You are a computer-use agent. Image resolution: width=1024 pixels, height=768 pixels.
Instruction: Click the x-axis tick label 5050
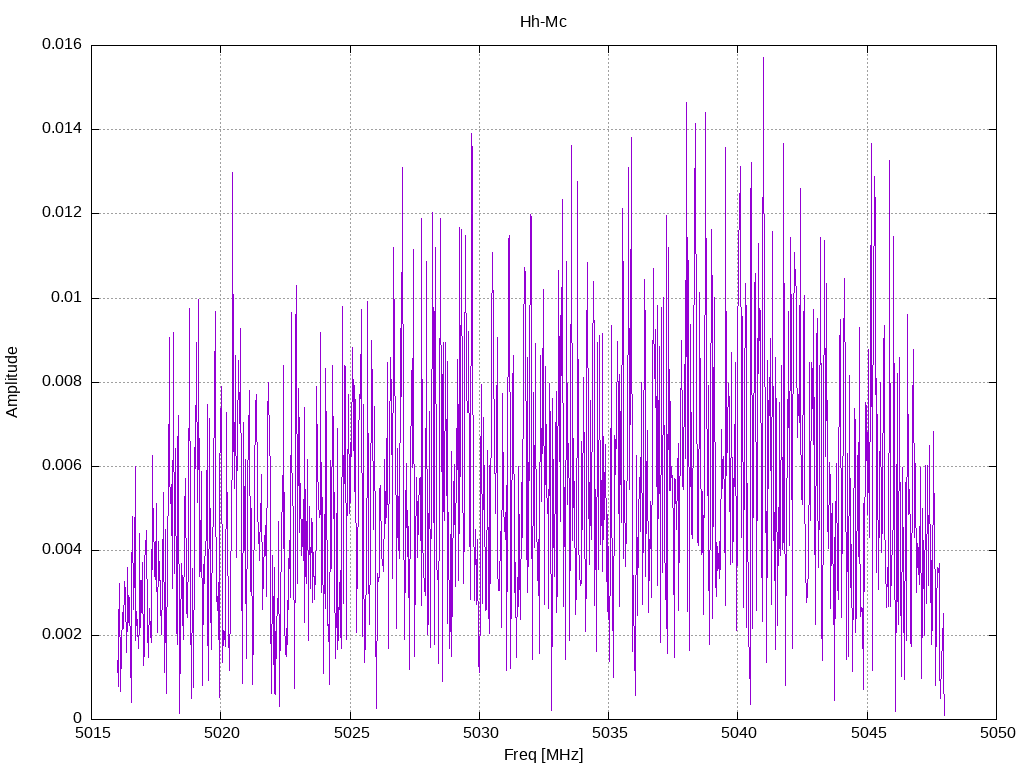tap(997, 733)
